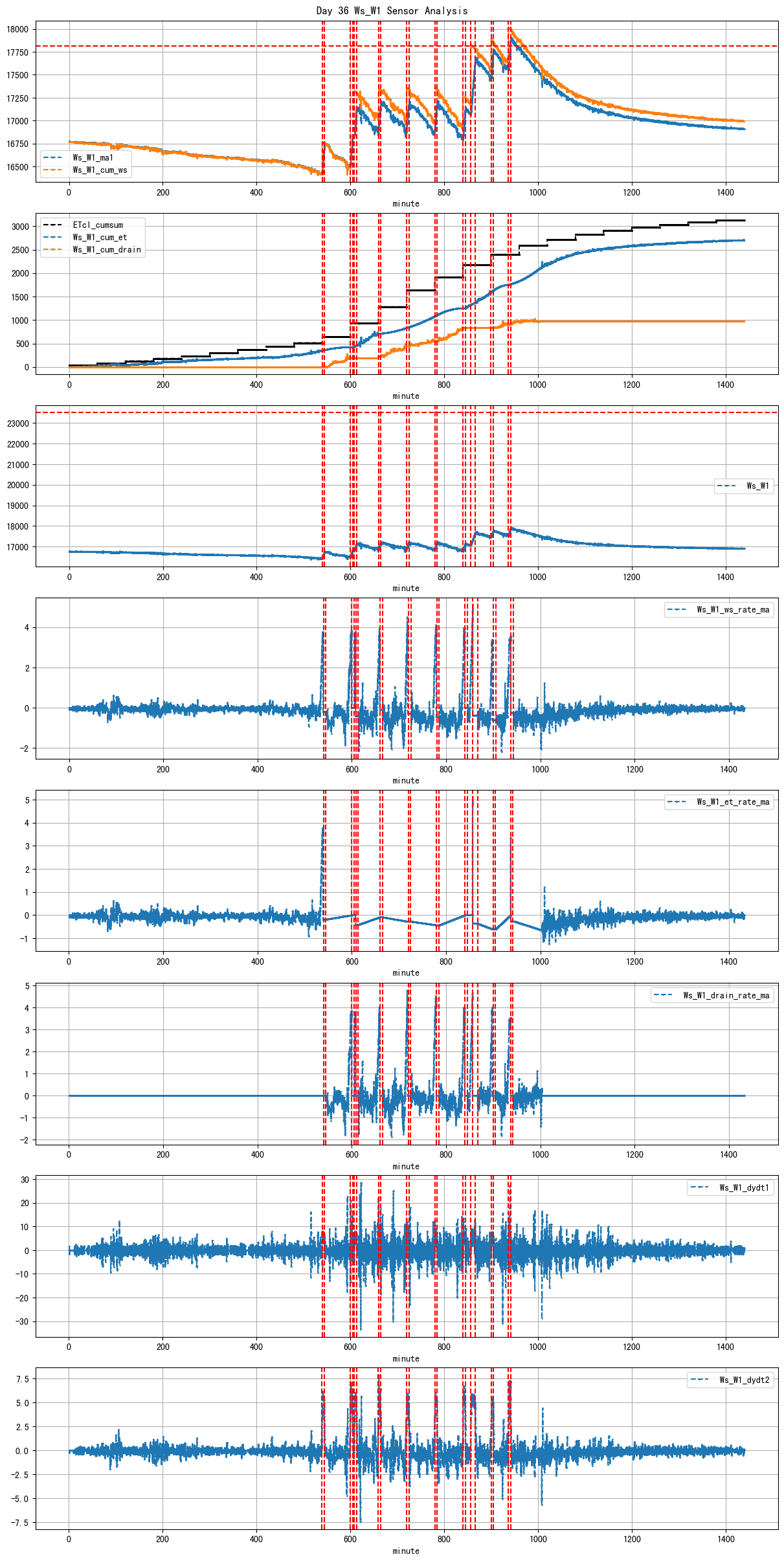Select the ETcl_cumsum legend label

coord(98,225)
